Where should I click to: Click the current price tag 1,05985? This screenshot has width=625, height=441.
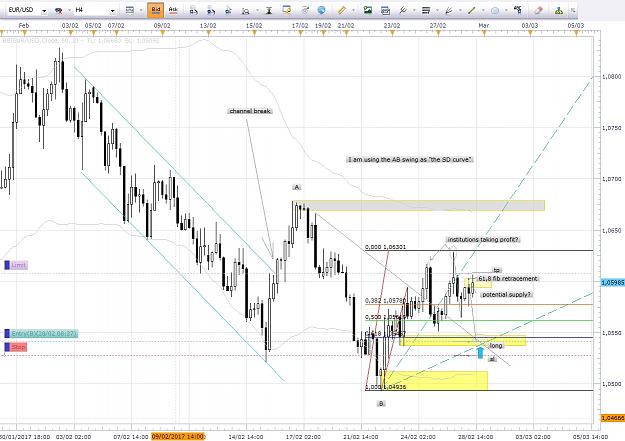pos(613,282)
